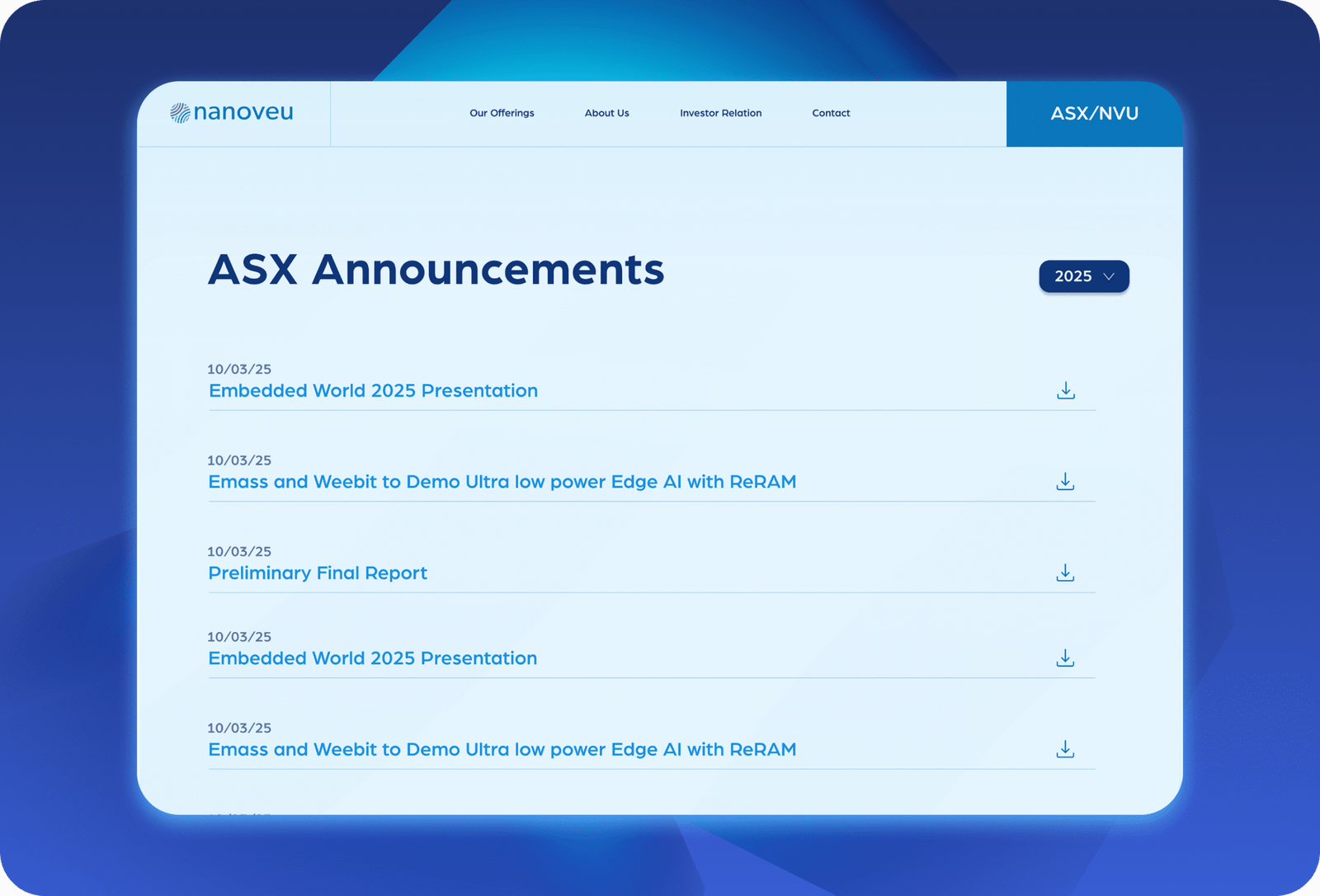Click download icon for first Emass and Weebit announcement
This screenshot has width=1320, height=896.
(1065, 482)
